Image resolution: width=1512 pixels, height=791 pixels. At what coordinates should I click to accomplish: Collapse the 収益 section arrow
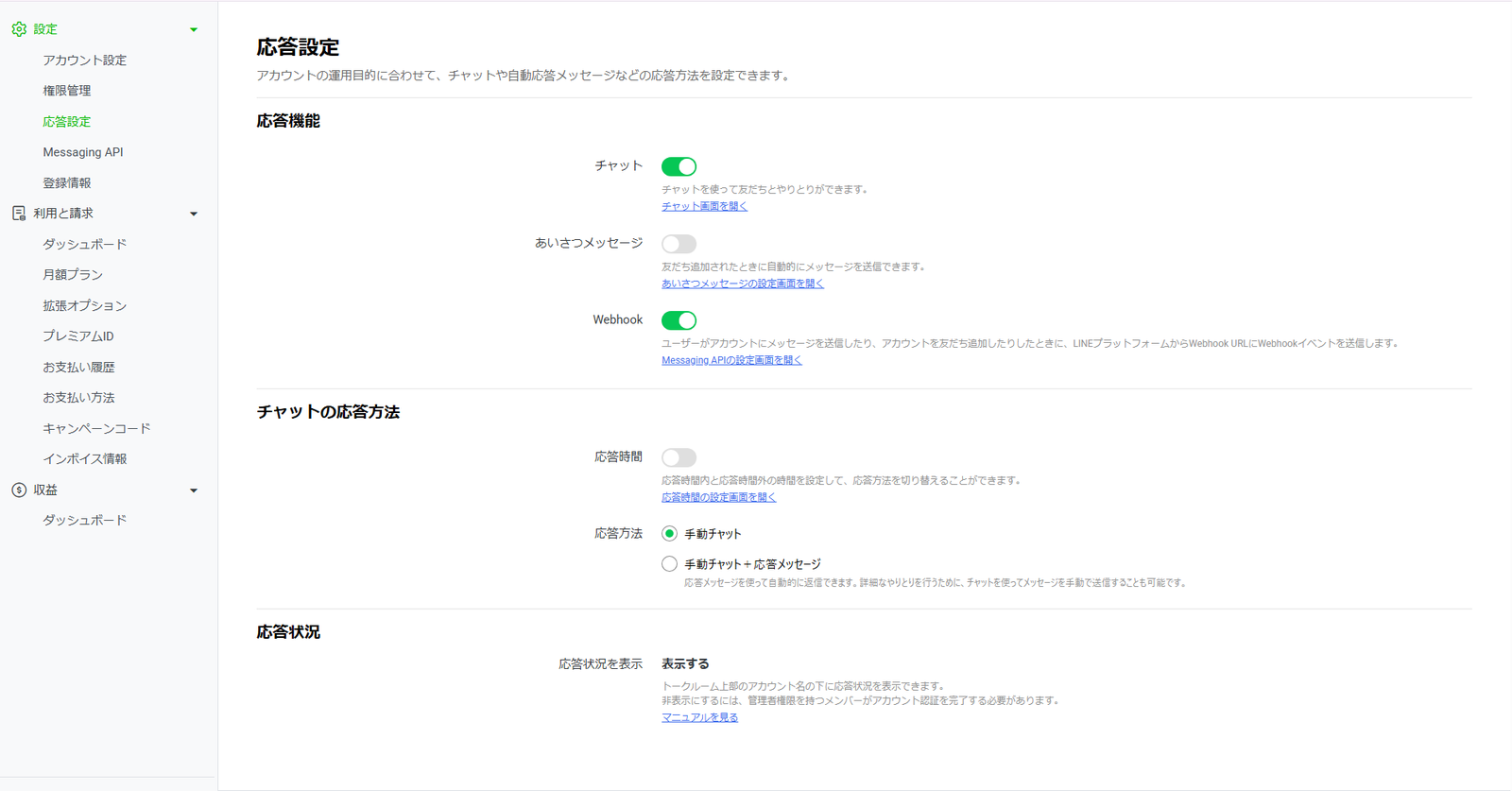(194, 490)
